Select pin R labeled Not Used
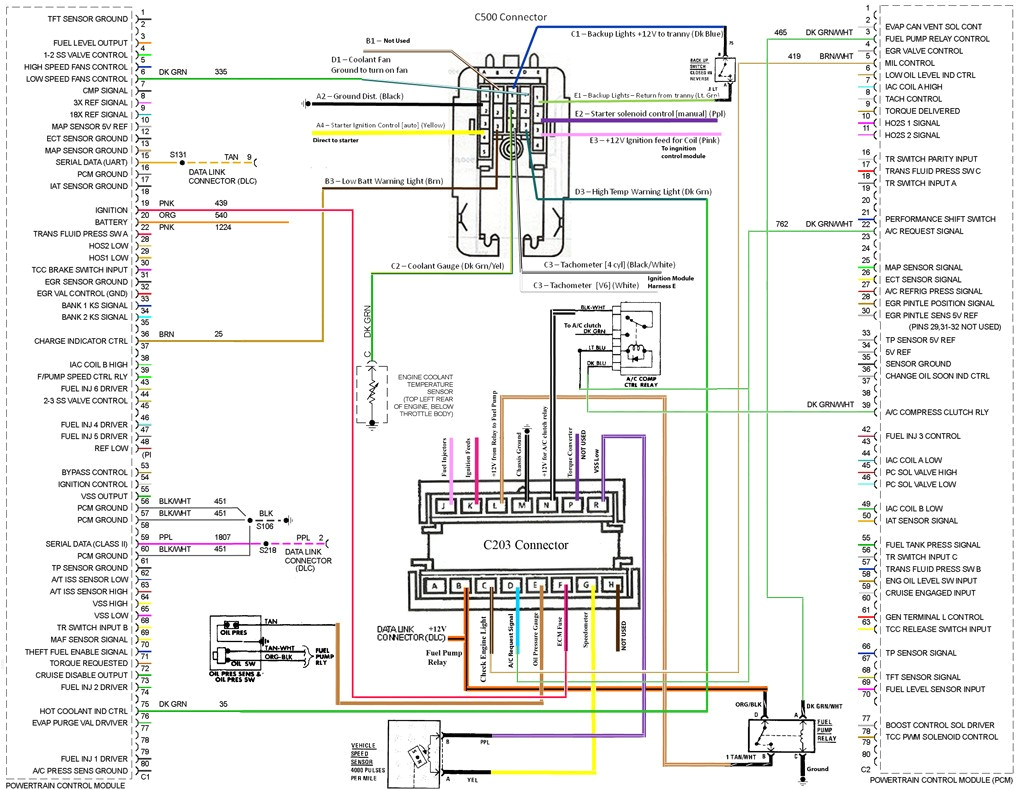The width and height of the screenshot is (1024, 791). point(599,507)
